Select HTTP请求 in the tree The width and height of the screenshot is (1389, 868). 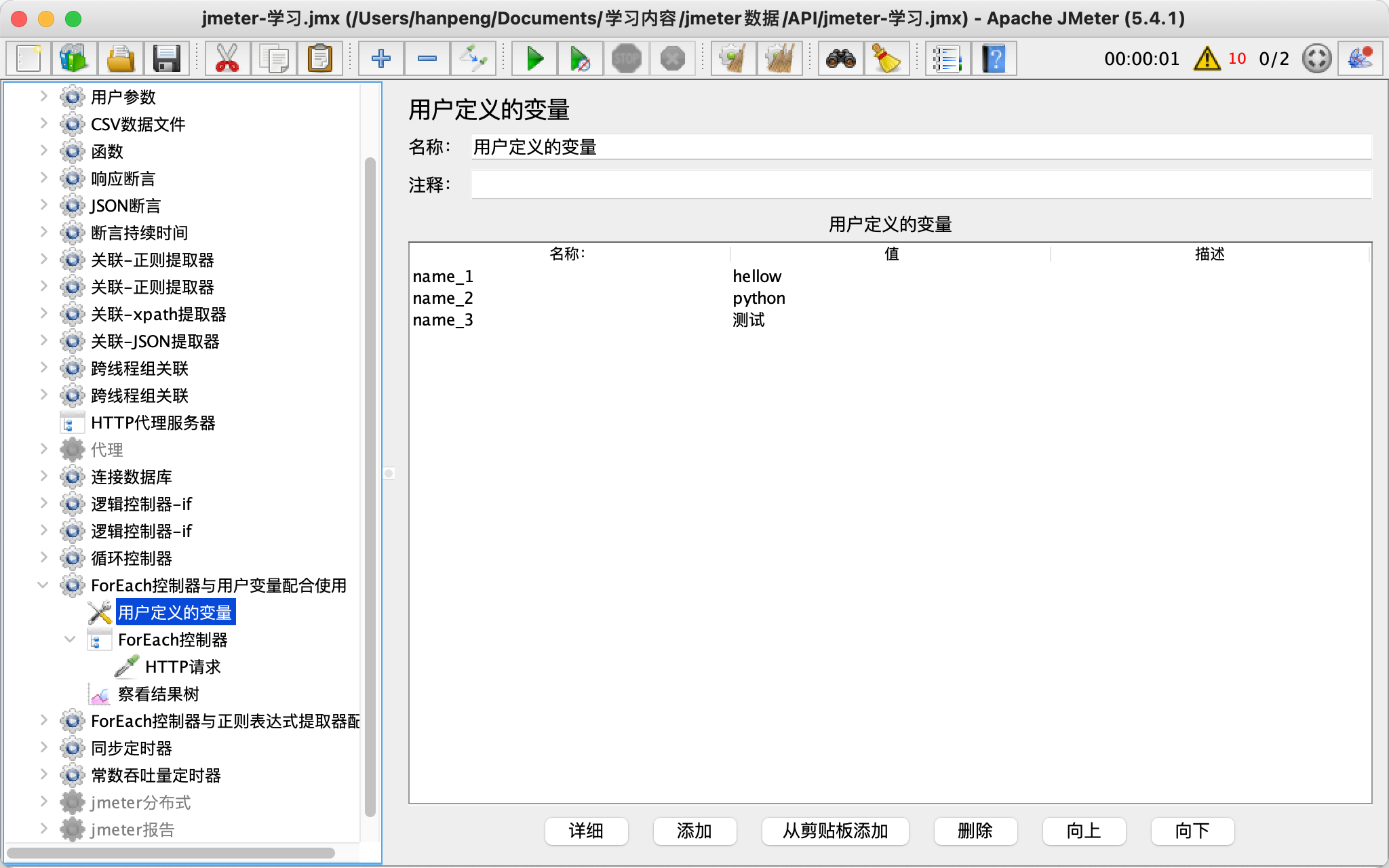click(182, 667)
